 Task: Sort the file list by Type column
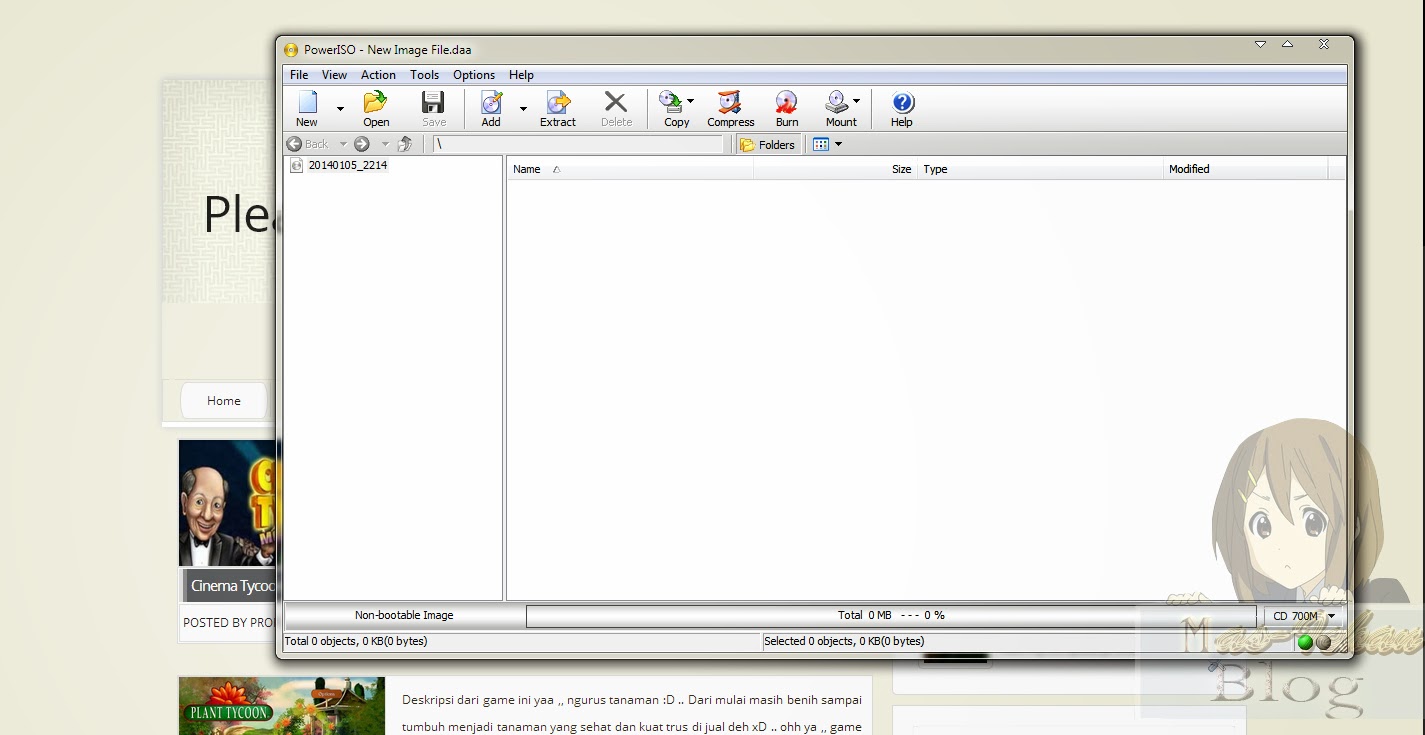click(1041, 169)
